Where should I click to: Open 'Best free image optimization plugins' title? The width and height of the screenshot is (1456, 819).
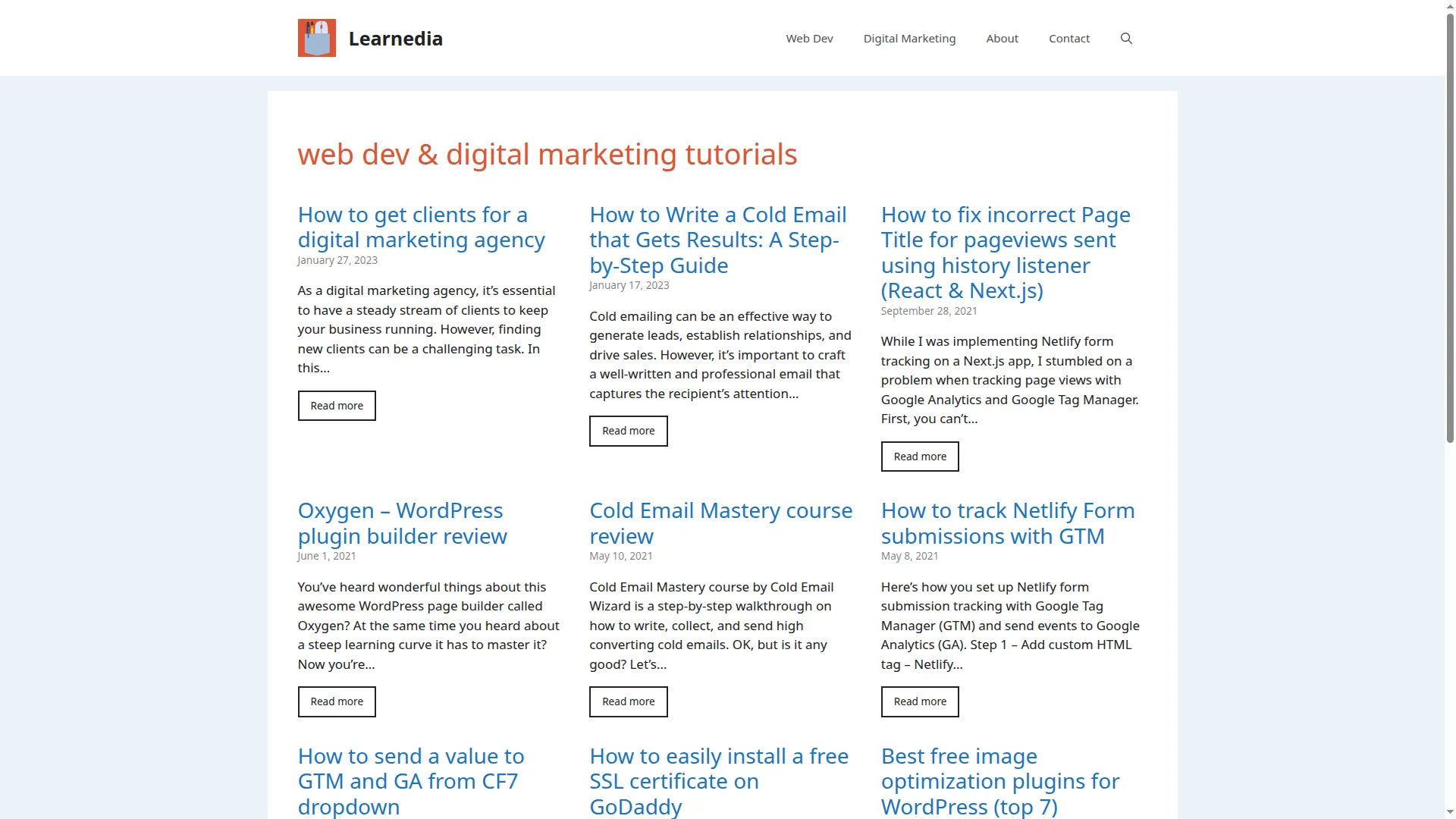tap(1000, 781)
